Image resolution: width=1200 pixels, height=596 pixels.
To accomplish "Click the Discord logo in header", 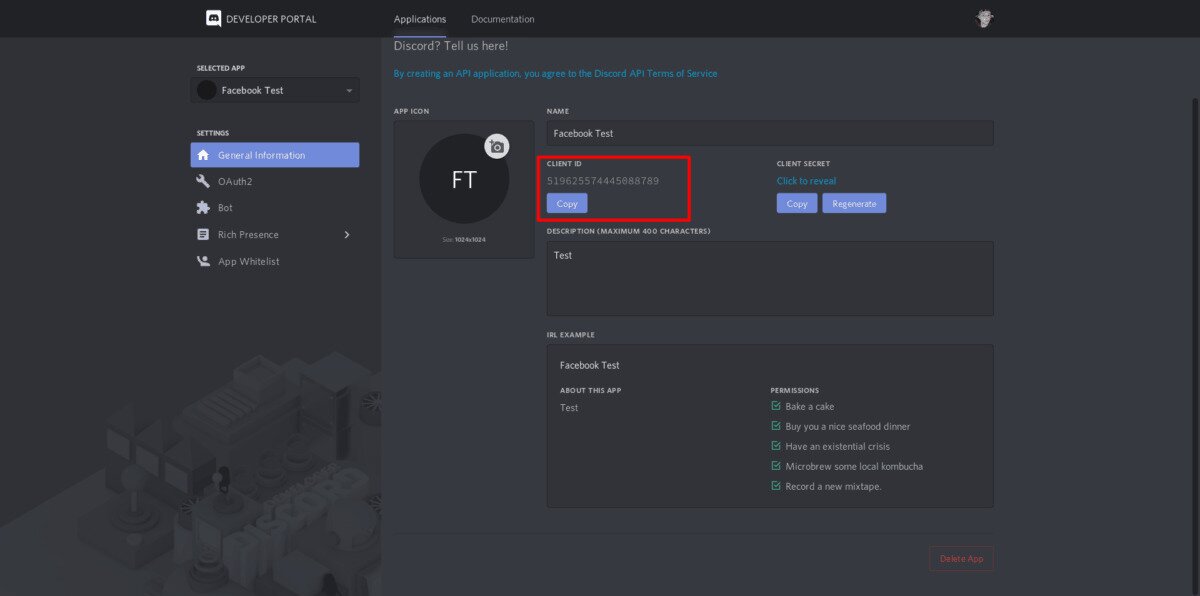I will pyautogui.click(x=213, y=18).
